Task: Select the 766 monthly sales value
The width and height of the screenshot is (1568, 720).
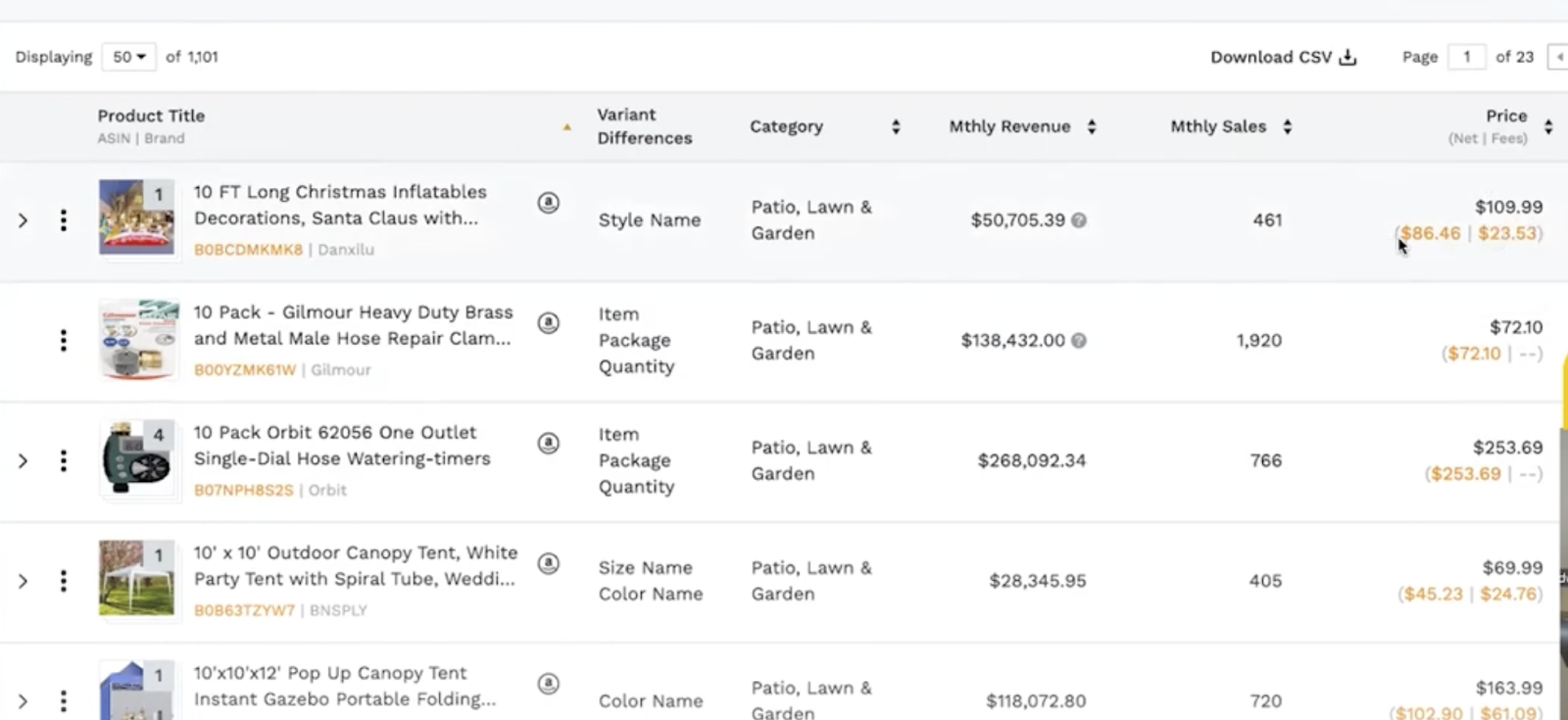Action: [1266, 460]
